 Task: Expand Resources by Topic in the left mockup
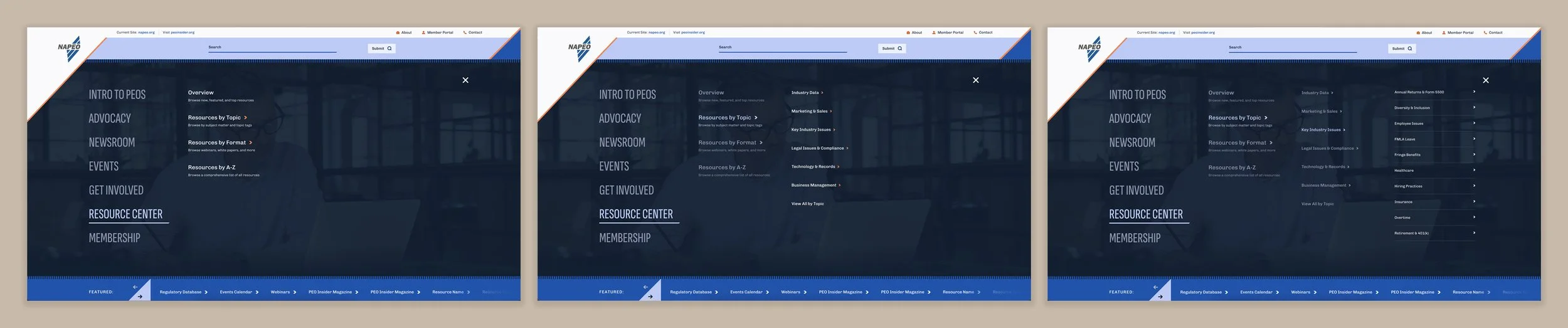point(218,117)
